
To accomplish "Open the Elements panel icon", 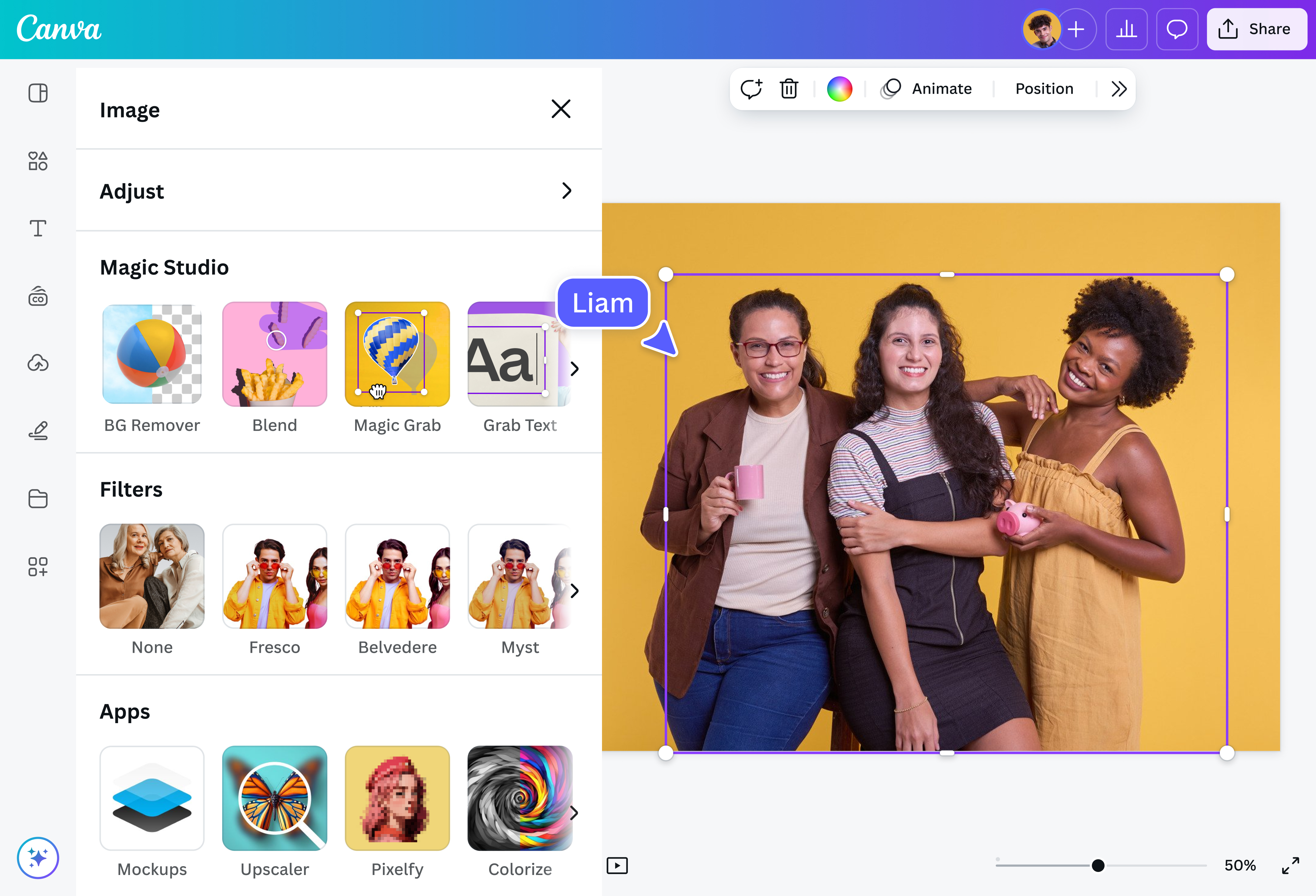I will [38, 161].
